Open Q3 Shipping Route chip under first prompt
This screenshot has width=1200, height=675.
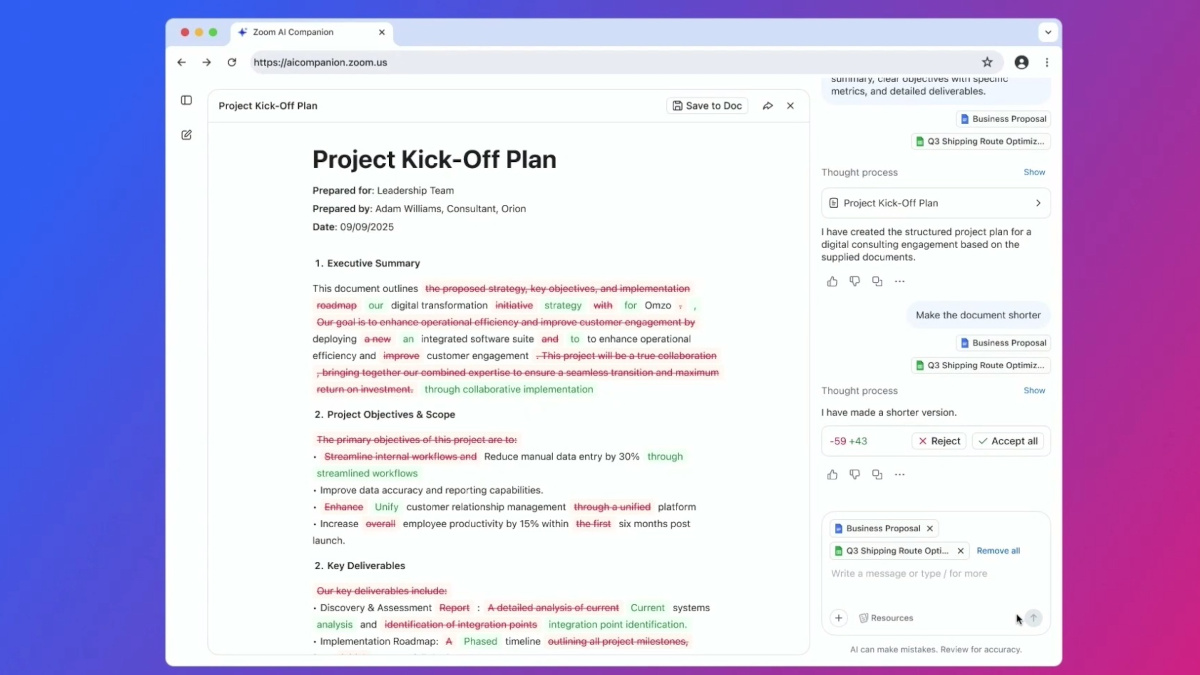(x=981, y=142)
